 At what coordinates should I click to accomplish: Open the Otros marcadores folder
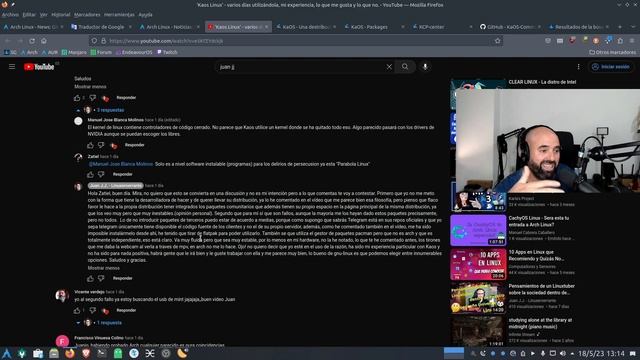pos(612,52)
